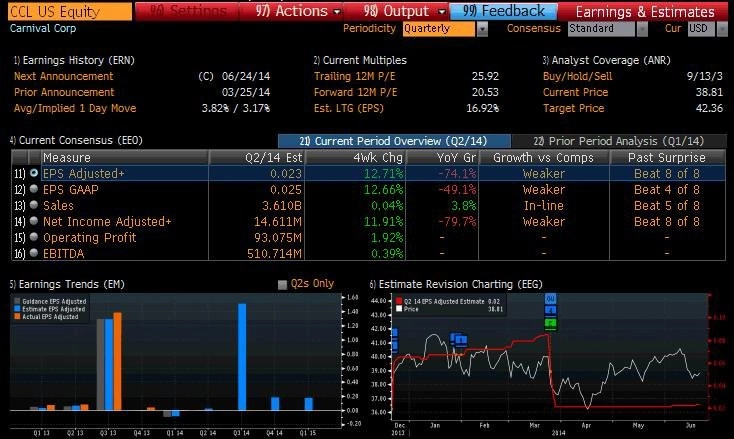Click the Operating Profit value 93.075M
The image size is (734, 439).
coord(278,238)
